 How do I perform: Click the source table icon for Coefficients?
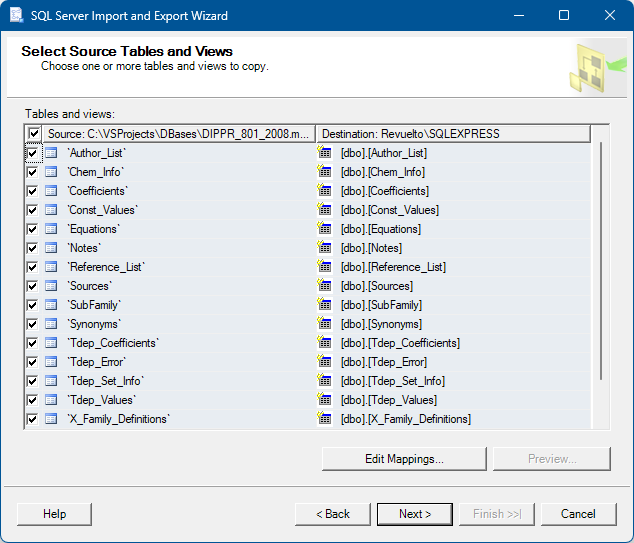pyautogui.click(x=51, y=191)
